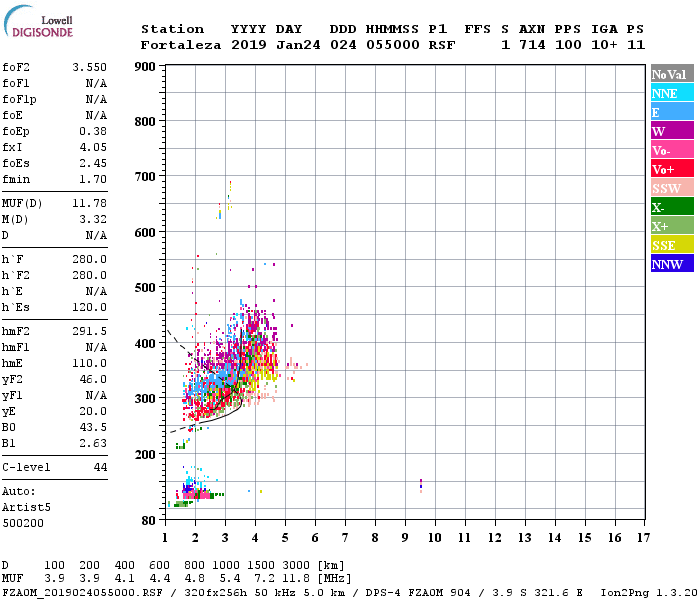Click the Artist5 label
700x600 pixels.
click(x=26, y=508)
